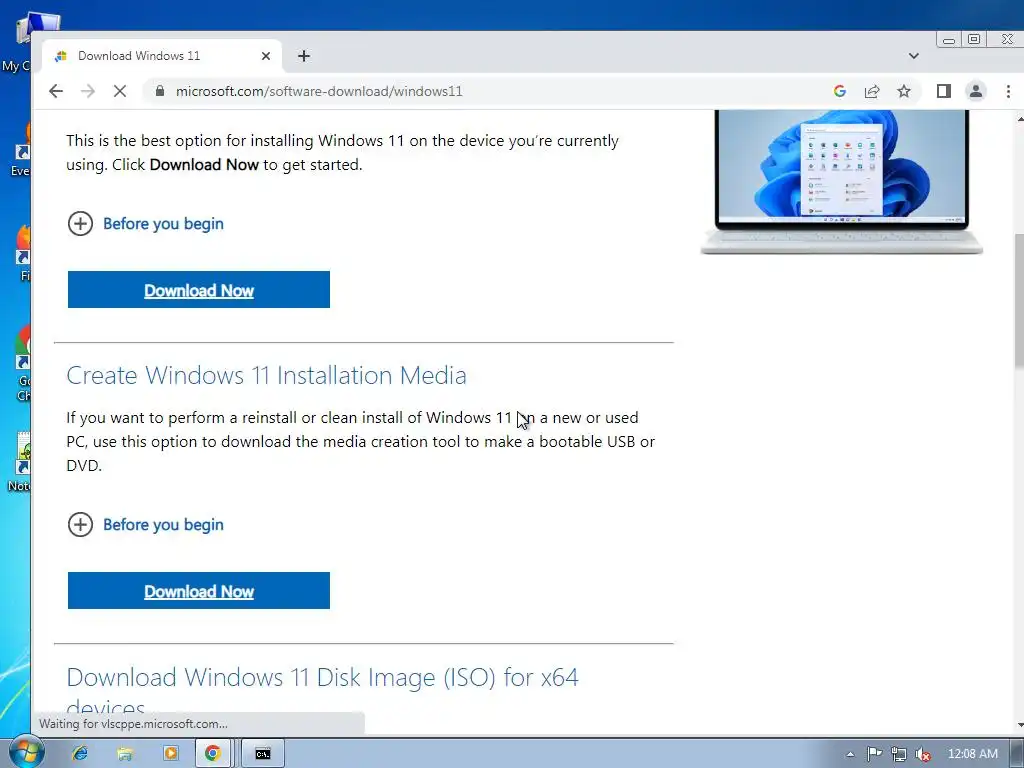
Task: Open the Chrome profile avatar
Action: click(976, 91)
